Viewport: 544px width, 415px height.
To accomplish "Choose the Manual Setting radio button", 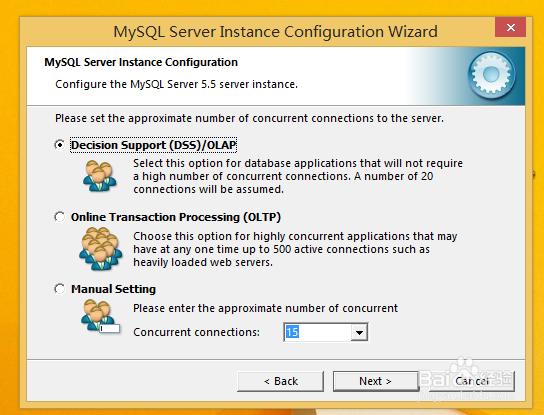I will (60, 289).
